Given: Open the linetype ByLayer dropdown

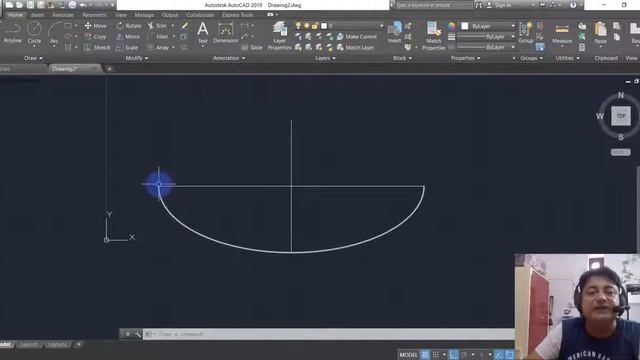Looking at the screenshot, I should 487,47.
